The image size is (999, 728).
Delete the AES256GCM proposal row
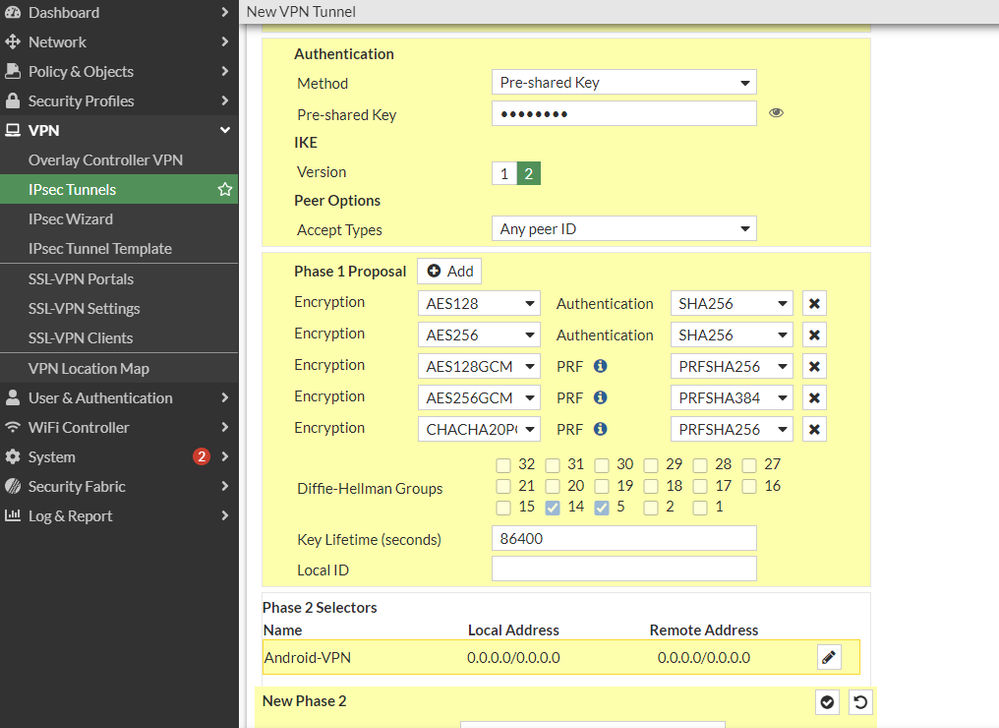(814, 398)
